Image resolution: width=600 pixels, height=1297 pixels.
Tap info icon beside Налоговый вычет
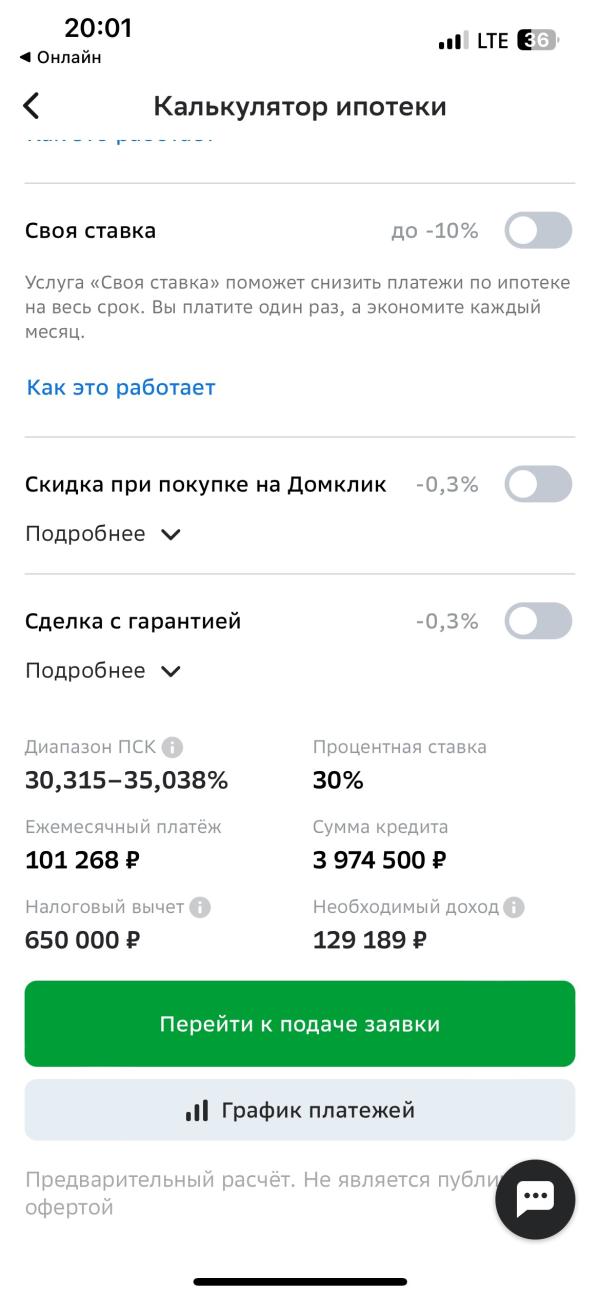[200, 907]
